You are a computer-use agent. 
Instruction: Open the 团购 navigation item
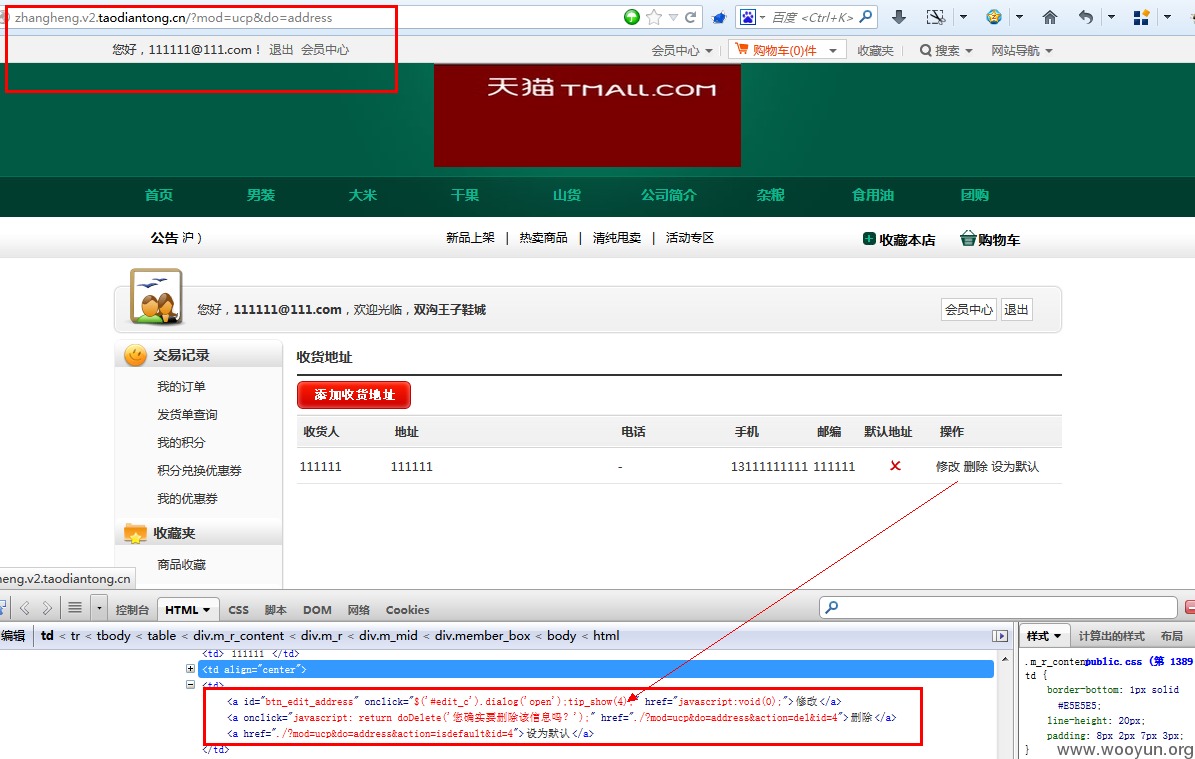click(x=975, y=195)
